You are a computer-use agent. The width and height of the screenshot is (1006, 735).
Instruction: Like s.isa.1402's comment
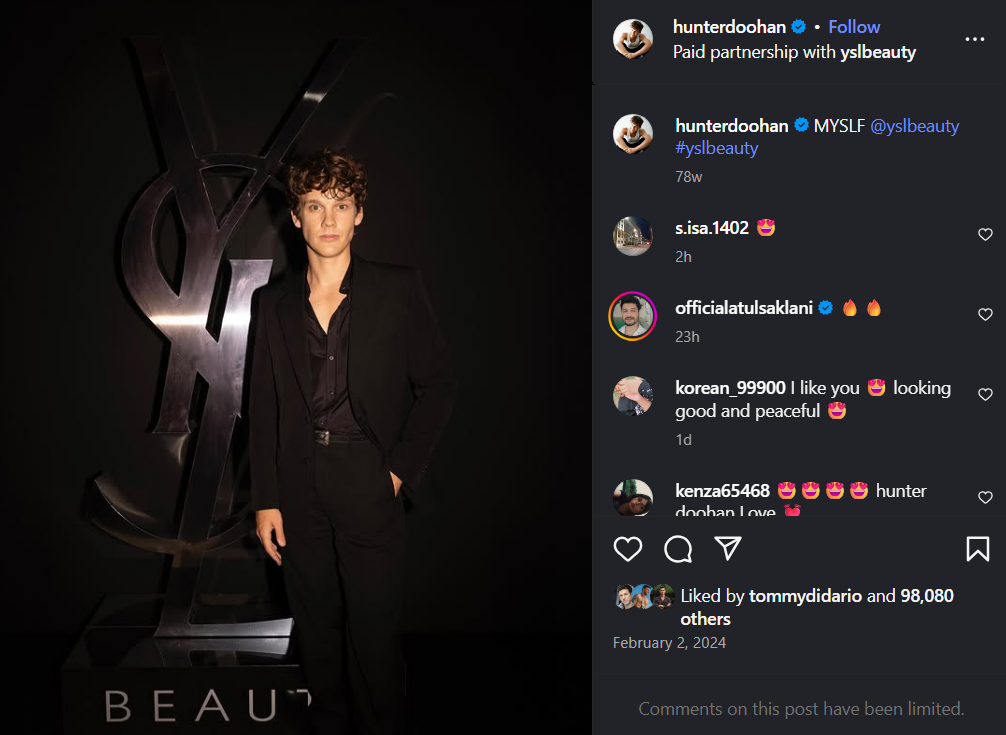pyautogui.click(x=985, y=235)
